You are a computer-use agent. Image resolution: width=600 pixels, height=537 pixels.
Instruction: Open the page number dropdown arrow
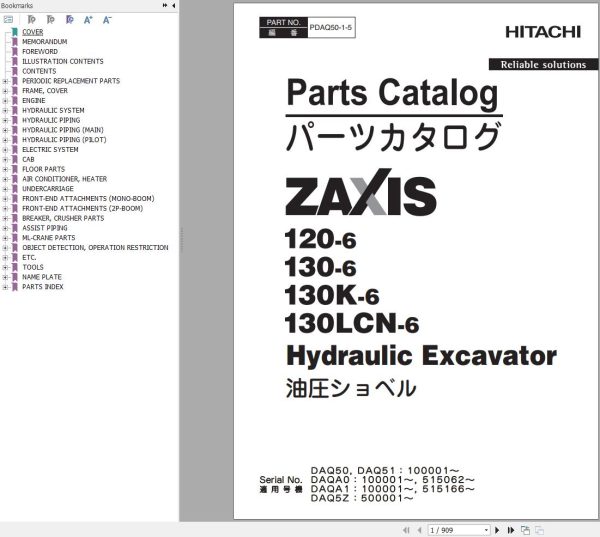486,530
